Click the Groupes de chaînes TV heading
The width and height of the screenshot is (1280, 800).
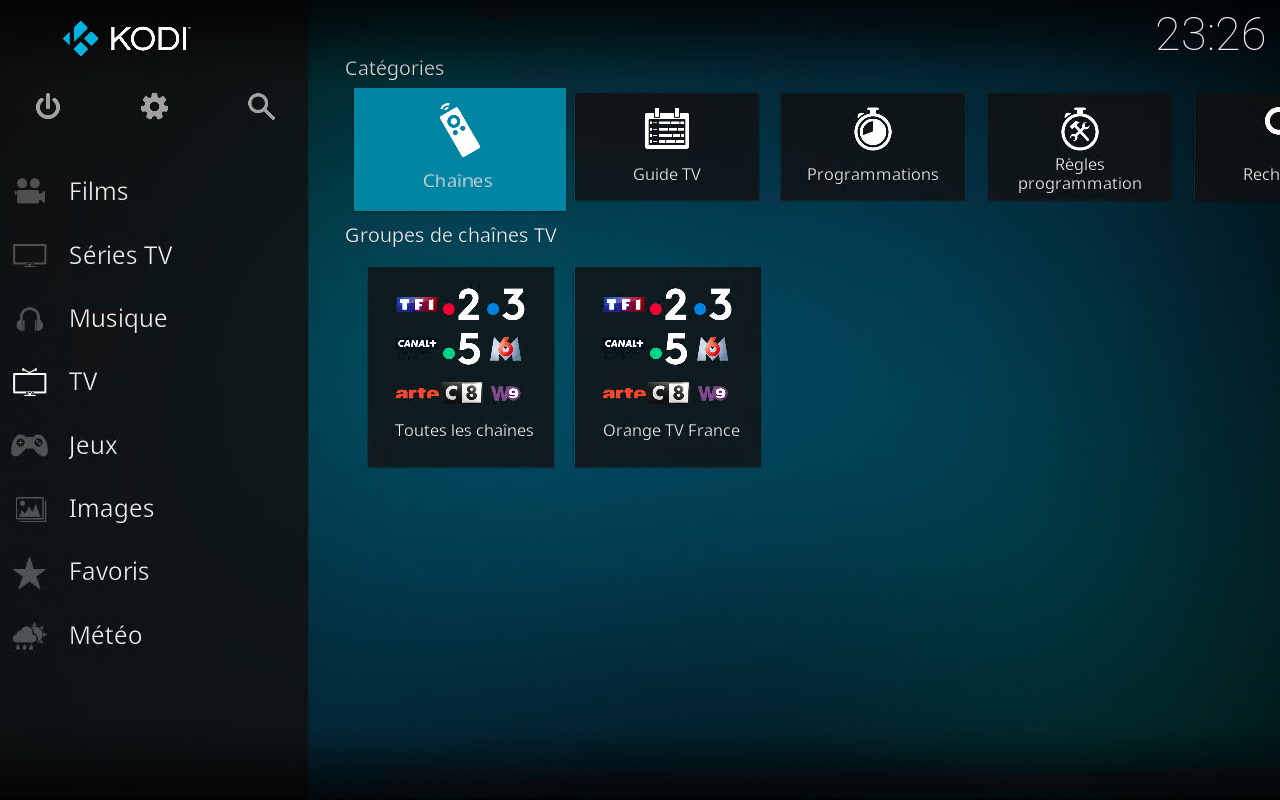click(451, 235)
